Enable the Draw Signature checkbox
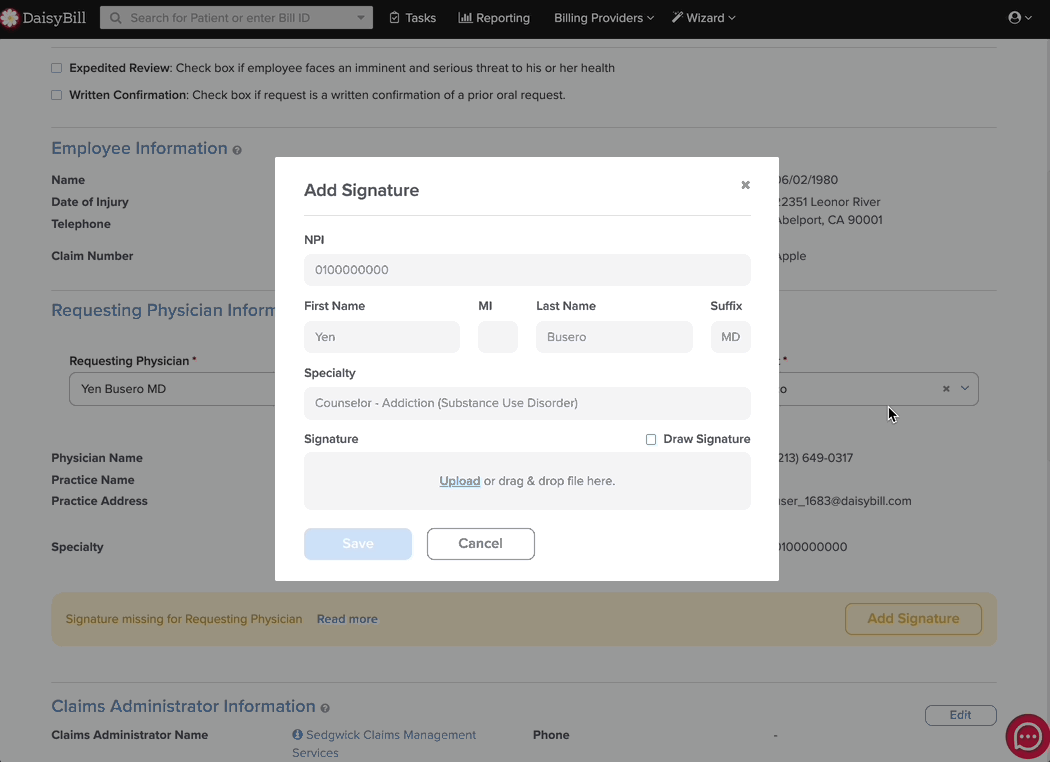The width and height of the screenshot is (1050, 762). [651, 439]
